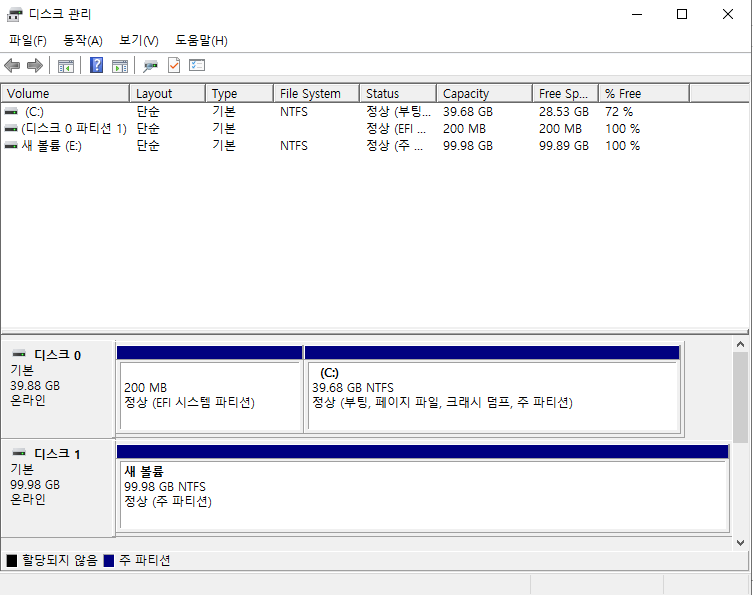Screen dimensions: 753x595
Task: Click scroll down arrow of disk pane
Action: 740,543
